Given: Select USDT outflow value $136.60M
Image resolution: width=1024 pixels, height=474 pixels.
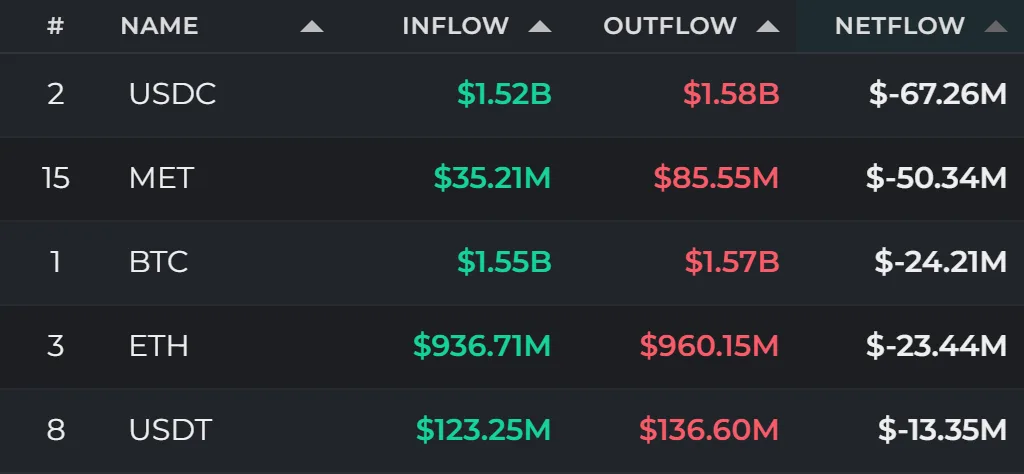Looking at the screenshot, I should 709,430.
